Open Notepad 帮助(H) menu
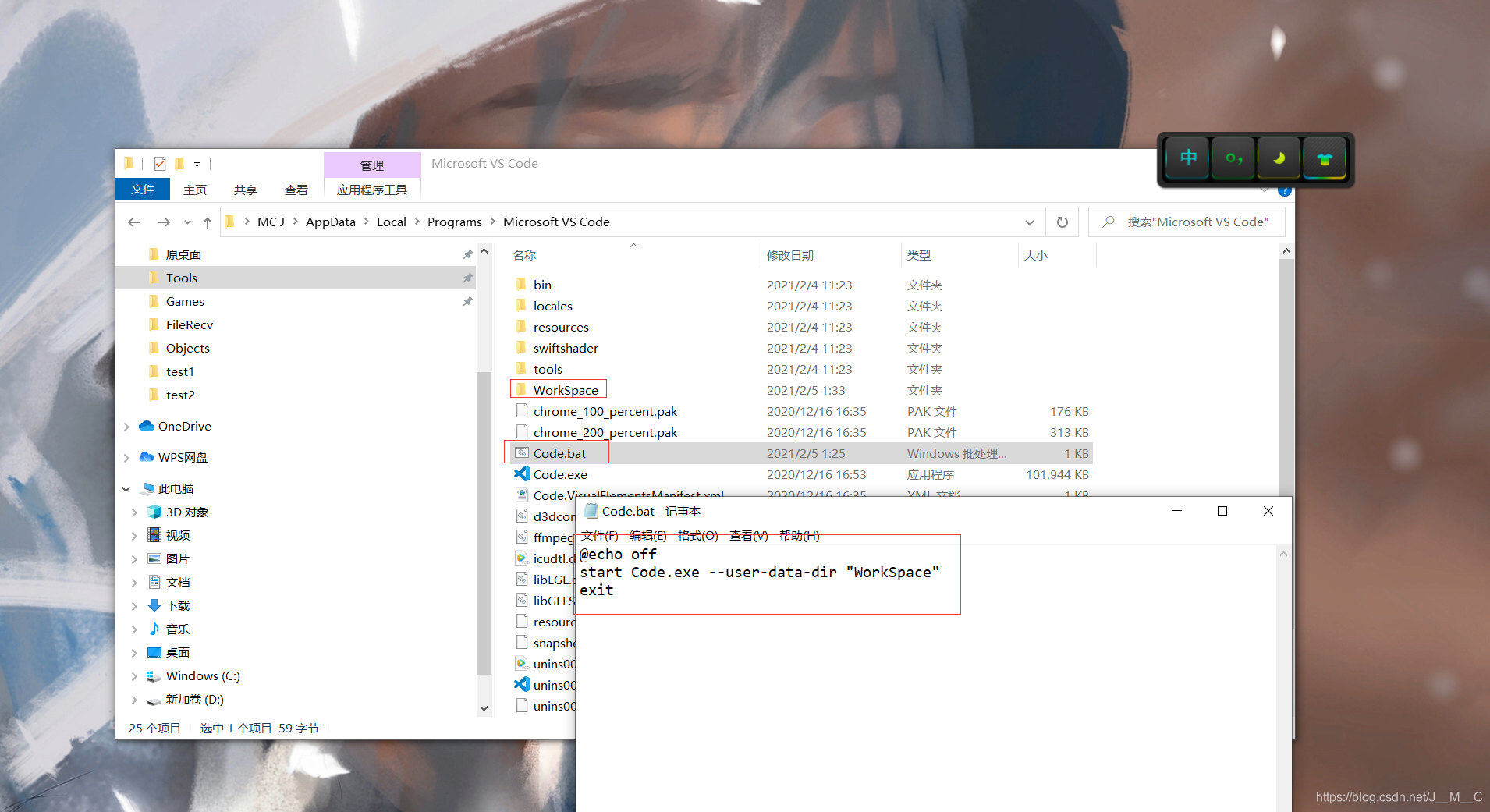This screenshot has width=1490, height=812. pyautogui.click(x=799, y=535)
